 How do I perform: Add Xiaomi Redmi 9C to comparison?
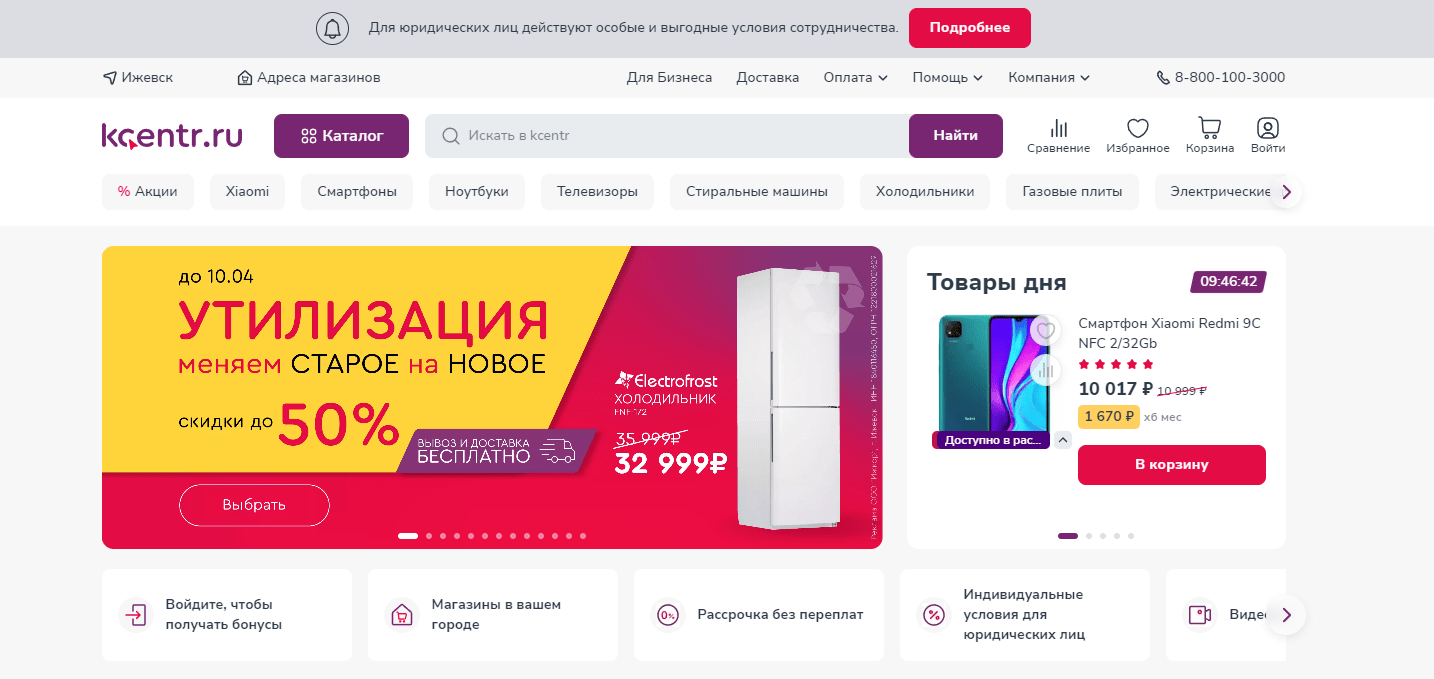point(1046,371)
